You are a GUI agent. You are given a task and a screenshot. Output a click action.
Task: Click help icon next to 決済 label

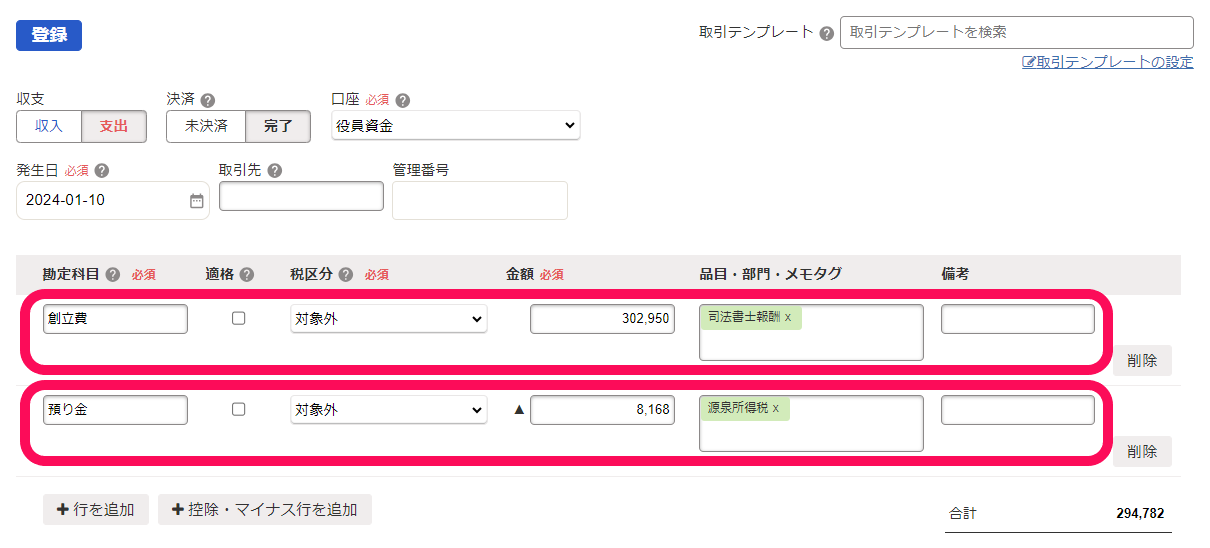(x=208, y=100)
